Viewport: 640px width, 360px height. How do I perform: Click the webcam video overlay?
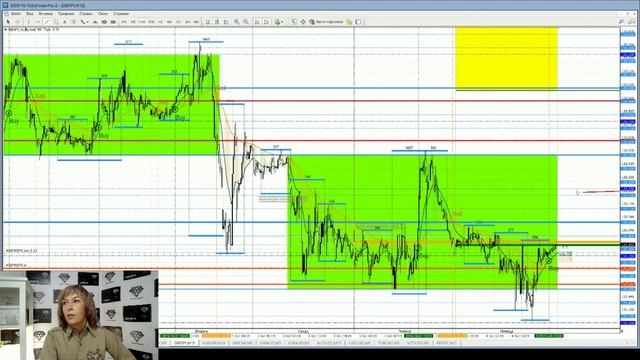(79, 315)
